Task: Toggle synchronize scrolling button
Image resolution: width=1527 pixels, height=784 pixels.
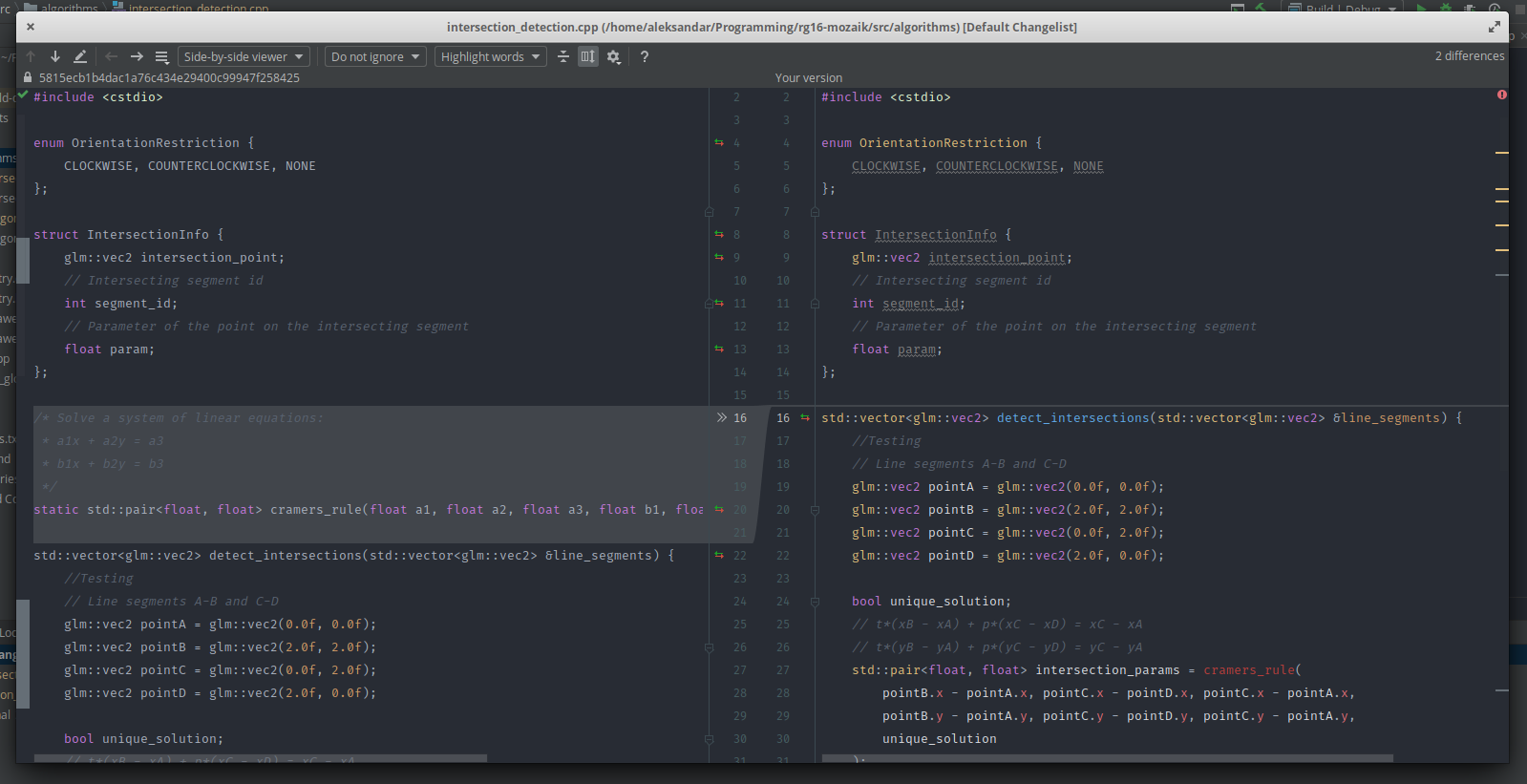Action: click(x=588, y=57)
